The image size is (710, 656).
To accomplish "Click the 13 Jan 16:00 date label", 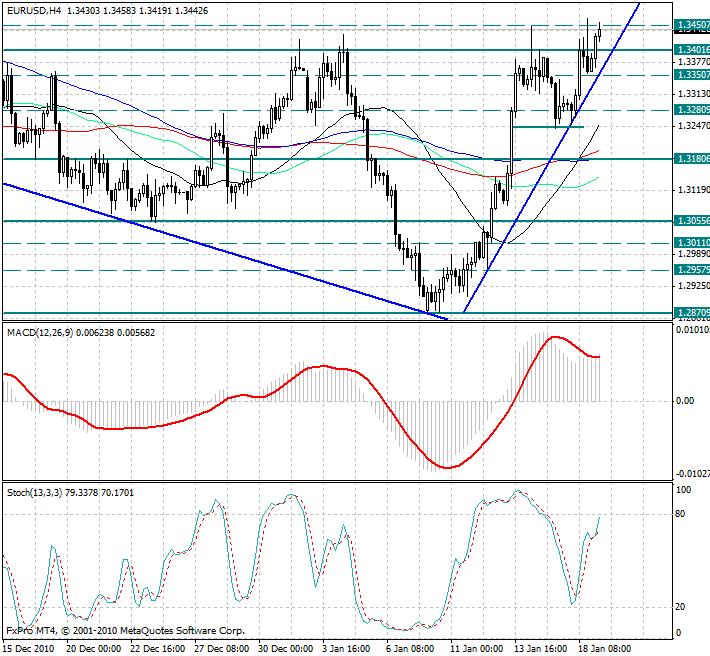I will tap(542, 648).
